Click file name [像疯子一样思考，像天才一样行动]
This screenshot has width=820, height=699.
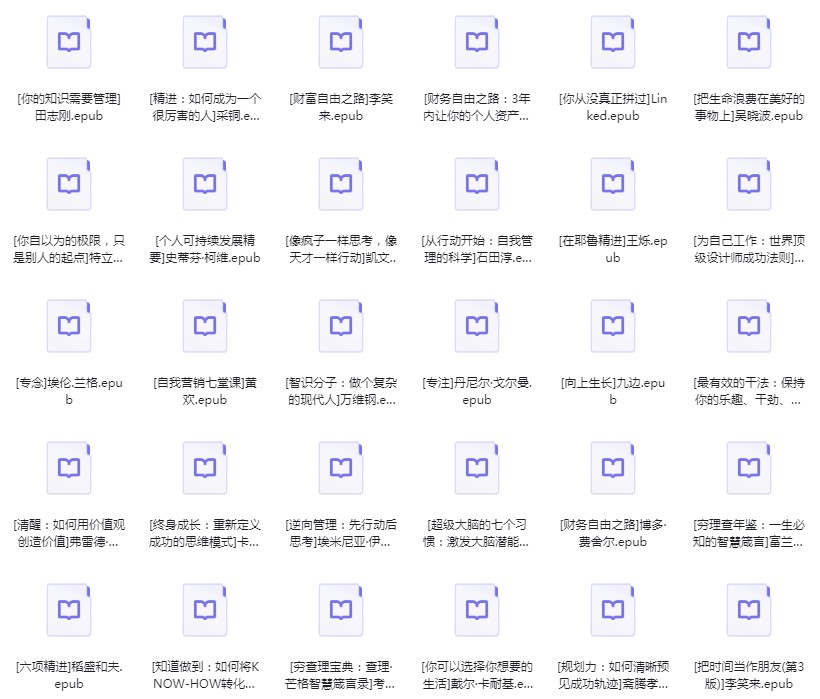(341, 249)
